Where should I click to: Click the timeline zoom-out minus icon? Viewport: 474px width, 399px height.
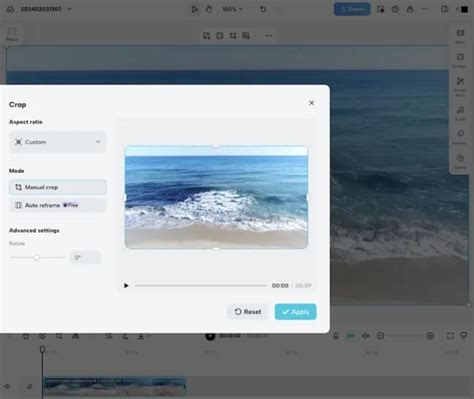point(380,336)
